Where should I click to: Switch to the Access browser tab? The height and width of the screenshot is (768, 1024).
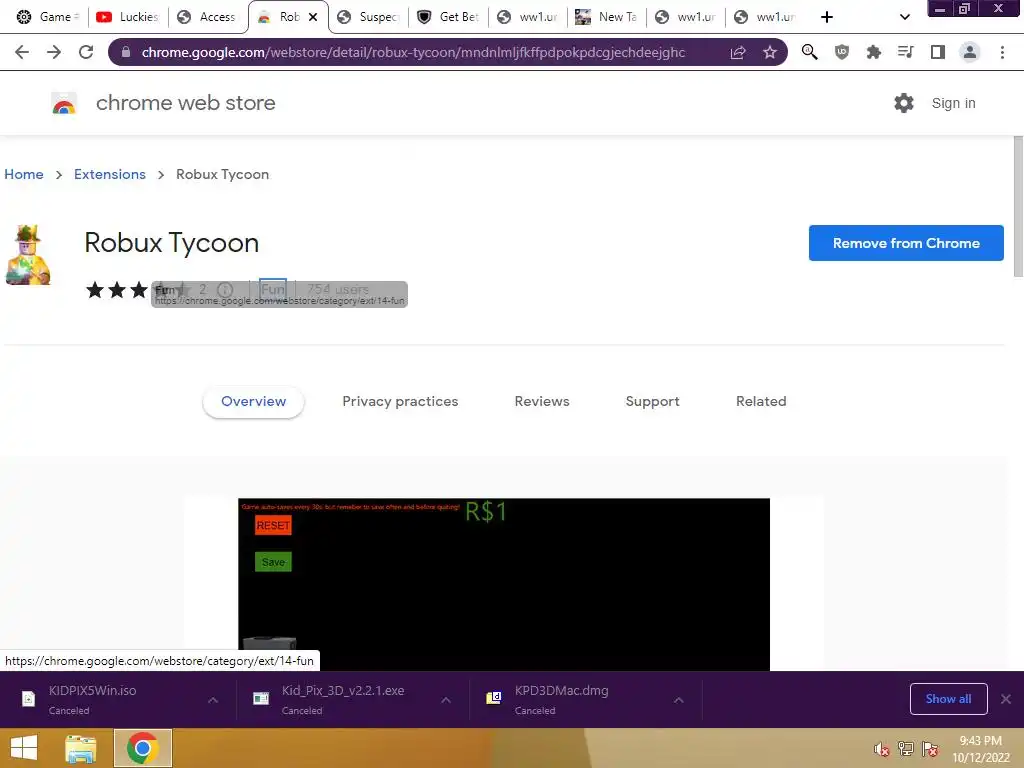[x=208, y=17]
